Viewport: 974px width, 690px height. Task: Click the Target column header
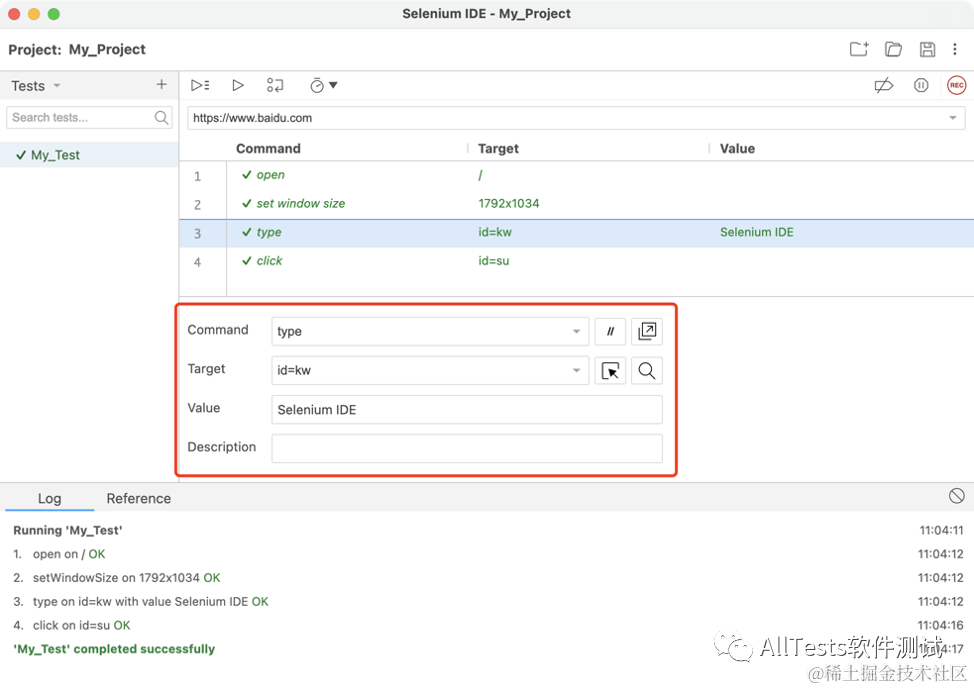point(498,148)
